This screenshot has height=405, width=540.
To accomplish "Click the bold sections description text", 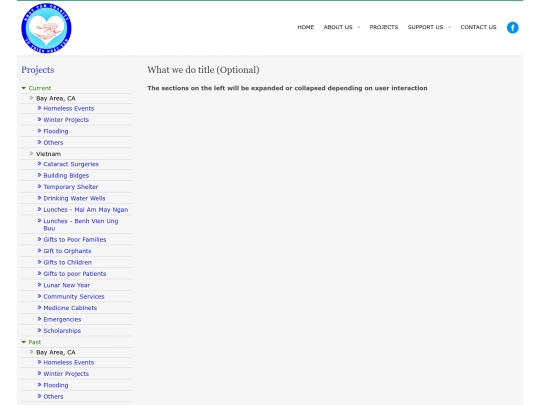I will click(287, 88).
